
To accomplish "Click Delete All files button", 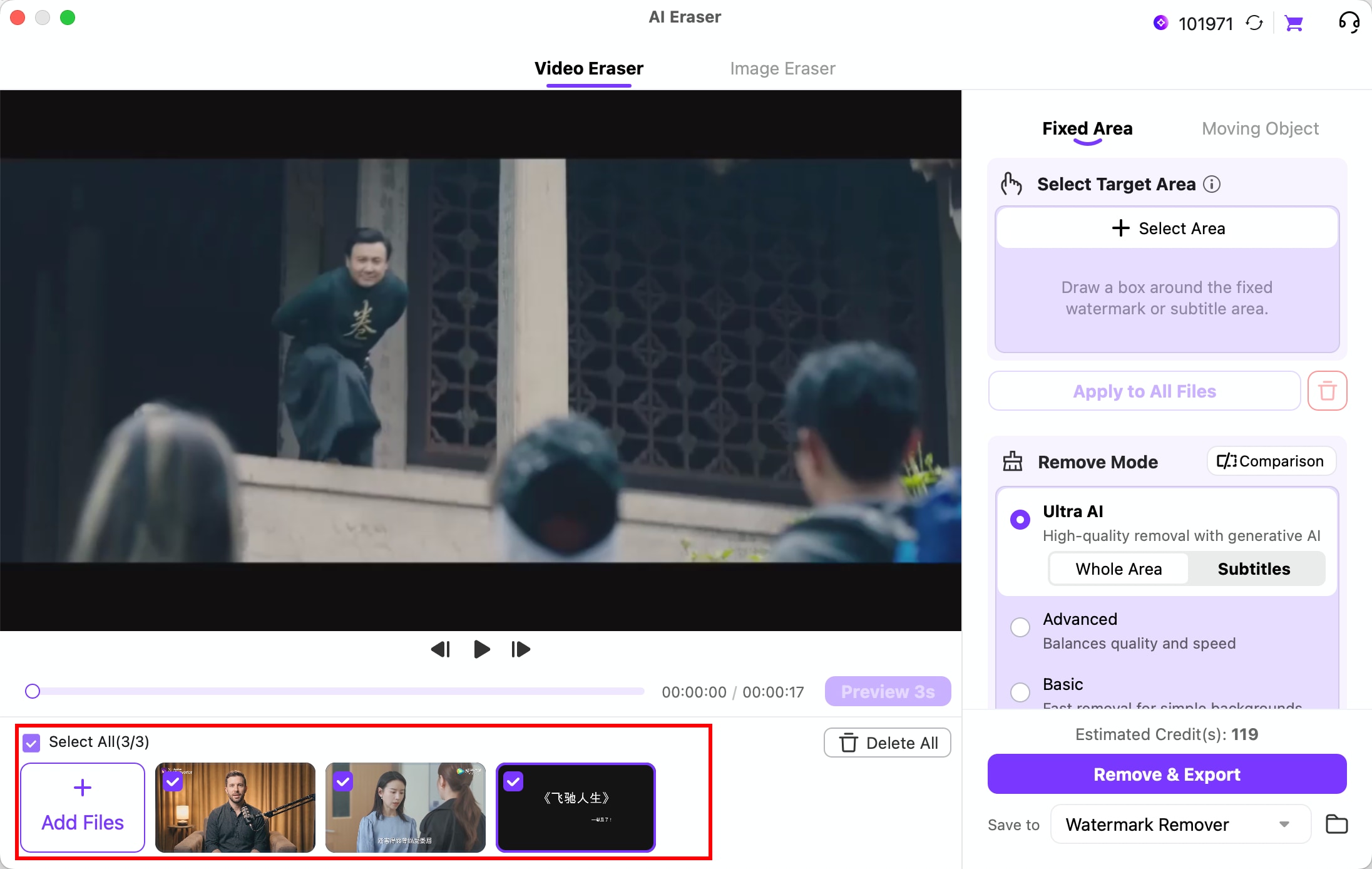I will click(x=888, y=743).
